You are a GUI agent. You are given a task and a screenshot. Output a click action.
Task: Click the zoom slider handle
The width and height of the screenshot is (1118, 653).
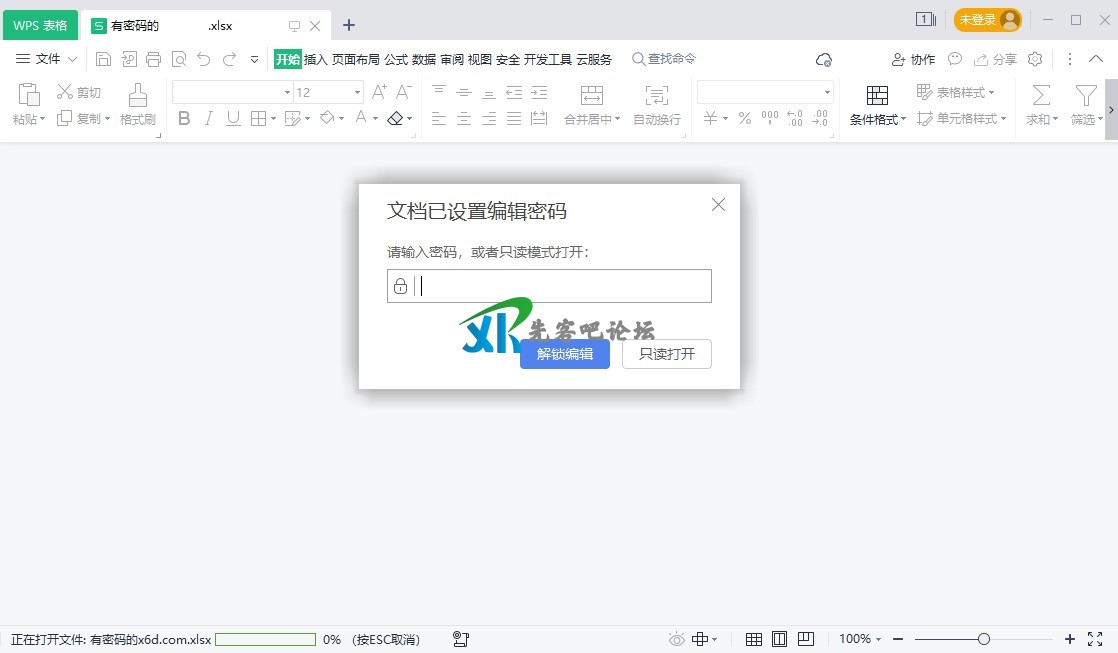point(984,639)
